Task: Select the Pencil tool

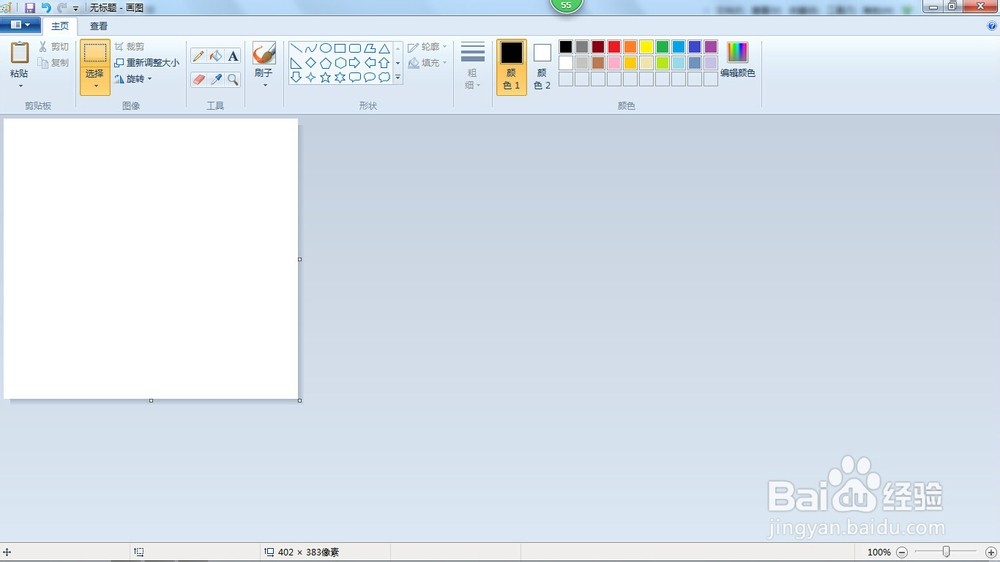Action: (198, 56)
